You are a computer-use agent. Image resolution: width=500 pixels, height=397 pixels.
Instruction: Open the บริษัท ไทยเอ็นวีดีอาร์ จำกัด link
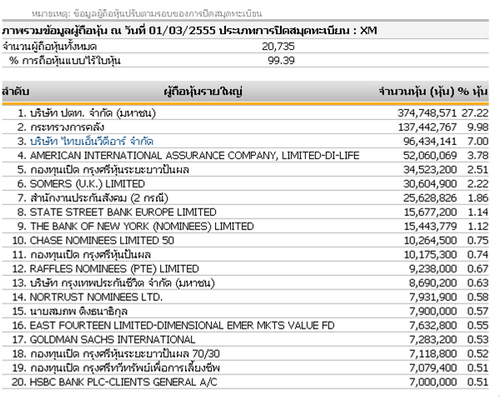pos(92,141)
